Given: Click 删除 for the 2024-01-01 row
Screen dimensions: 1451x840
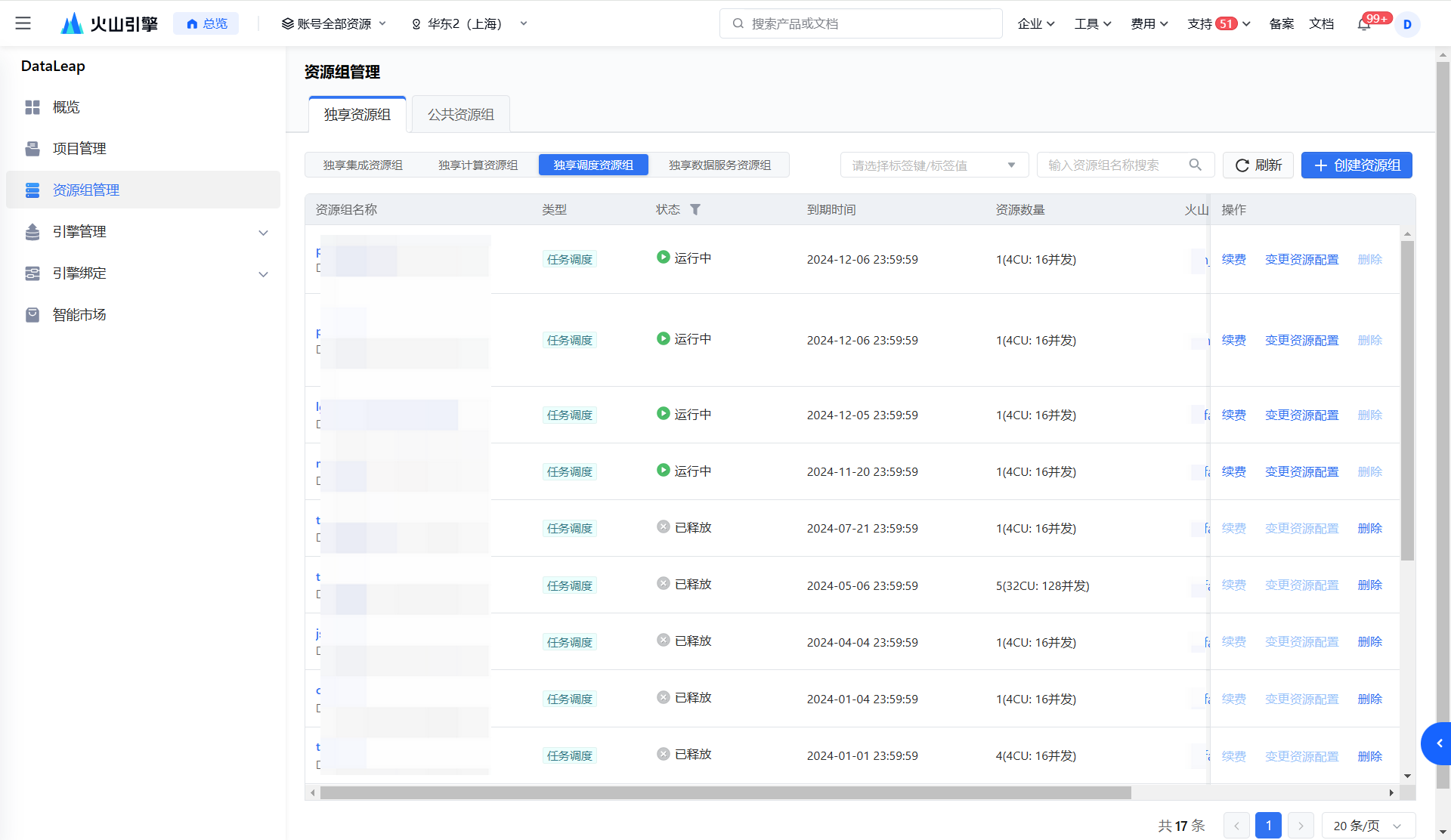Looking at the screenshot, I should 1369,756.
